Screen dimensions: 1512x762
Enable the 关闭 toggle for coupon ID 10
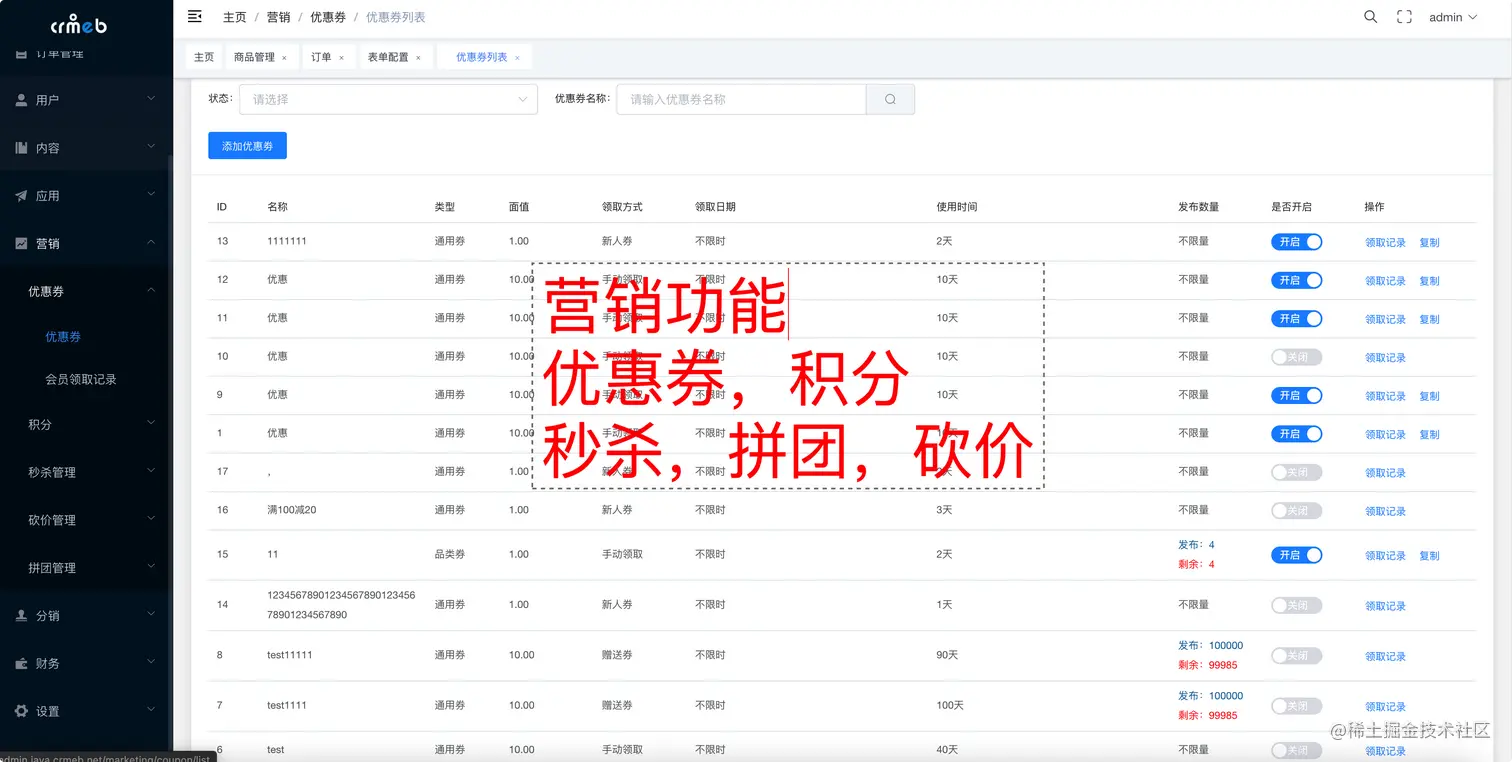[x=1296, y=356]
